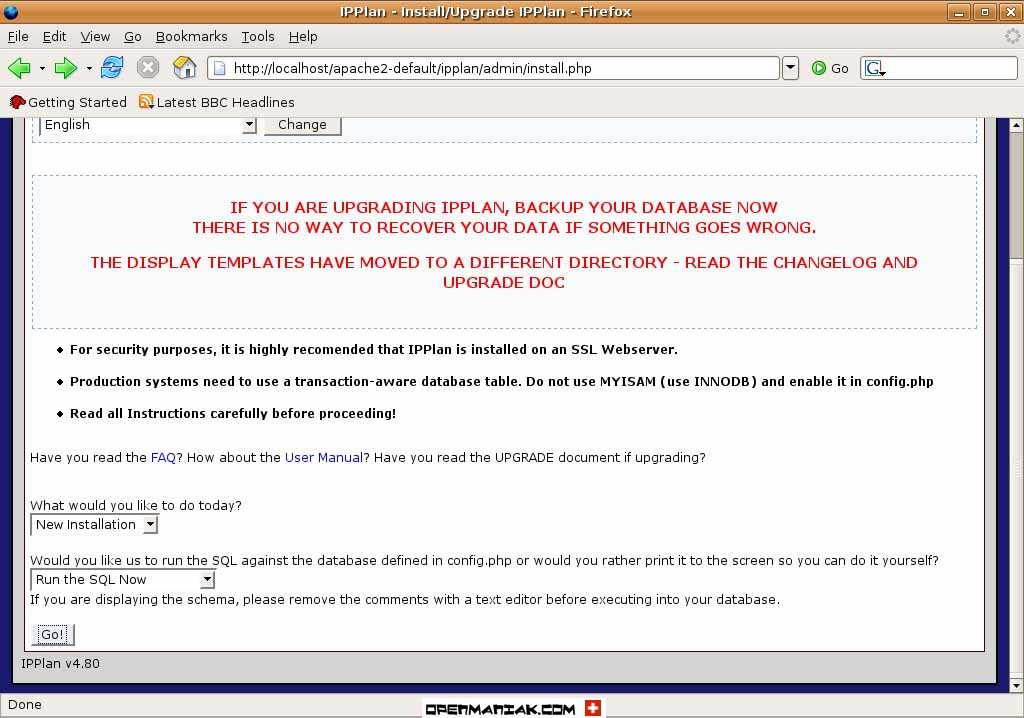This screenshot has height=718, width=1024.
Task: Open the Go menu
Action: pyautogui.click(x=133, y=37)
